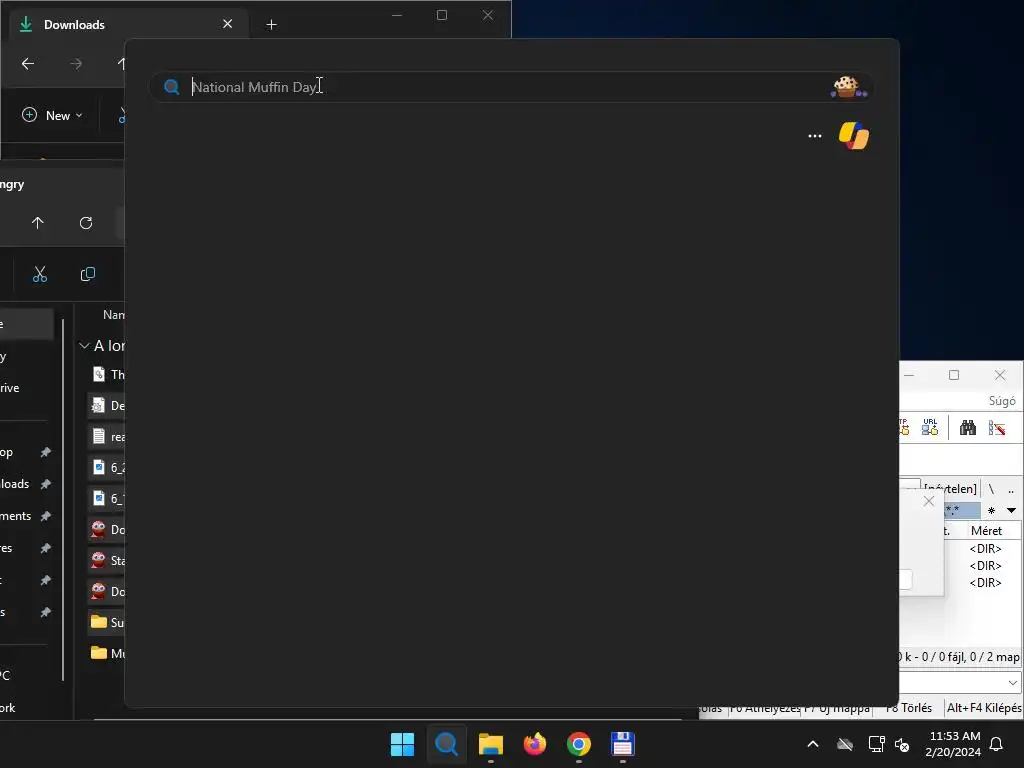Open the 11:53 AM clock and date
This screenshot has height=768, width=1024.
point(953,744)
